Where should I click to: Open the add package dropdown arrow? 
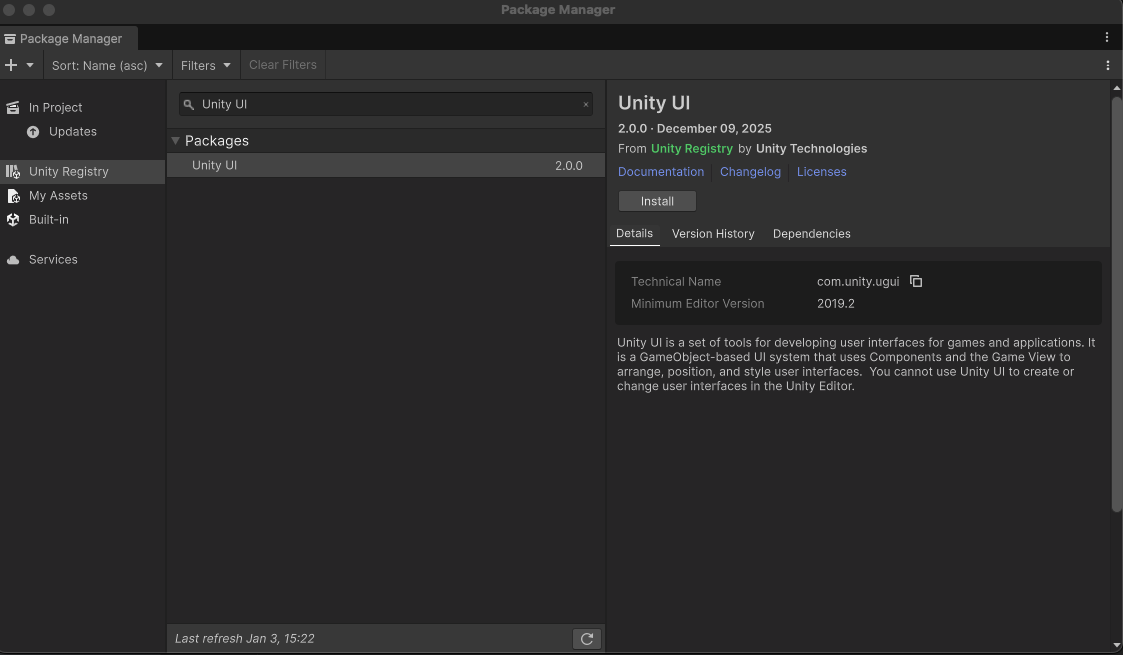point(30,65)
